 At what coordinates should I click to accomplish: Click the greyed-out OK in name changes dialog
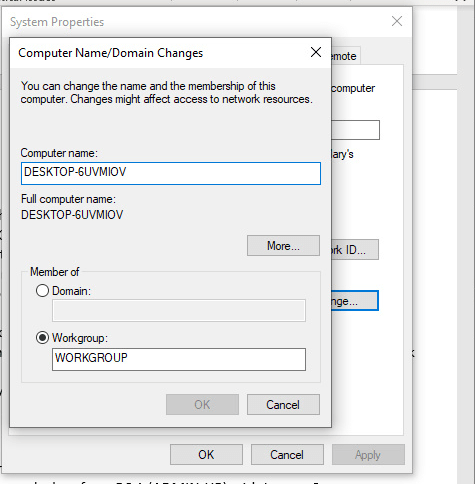tap(202, 405)
